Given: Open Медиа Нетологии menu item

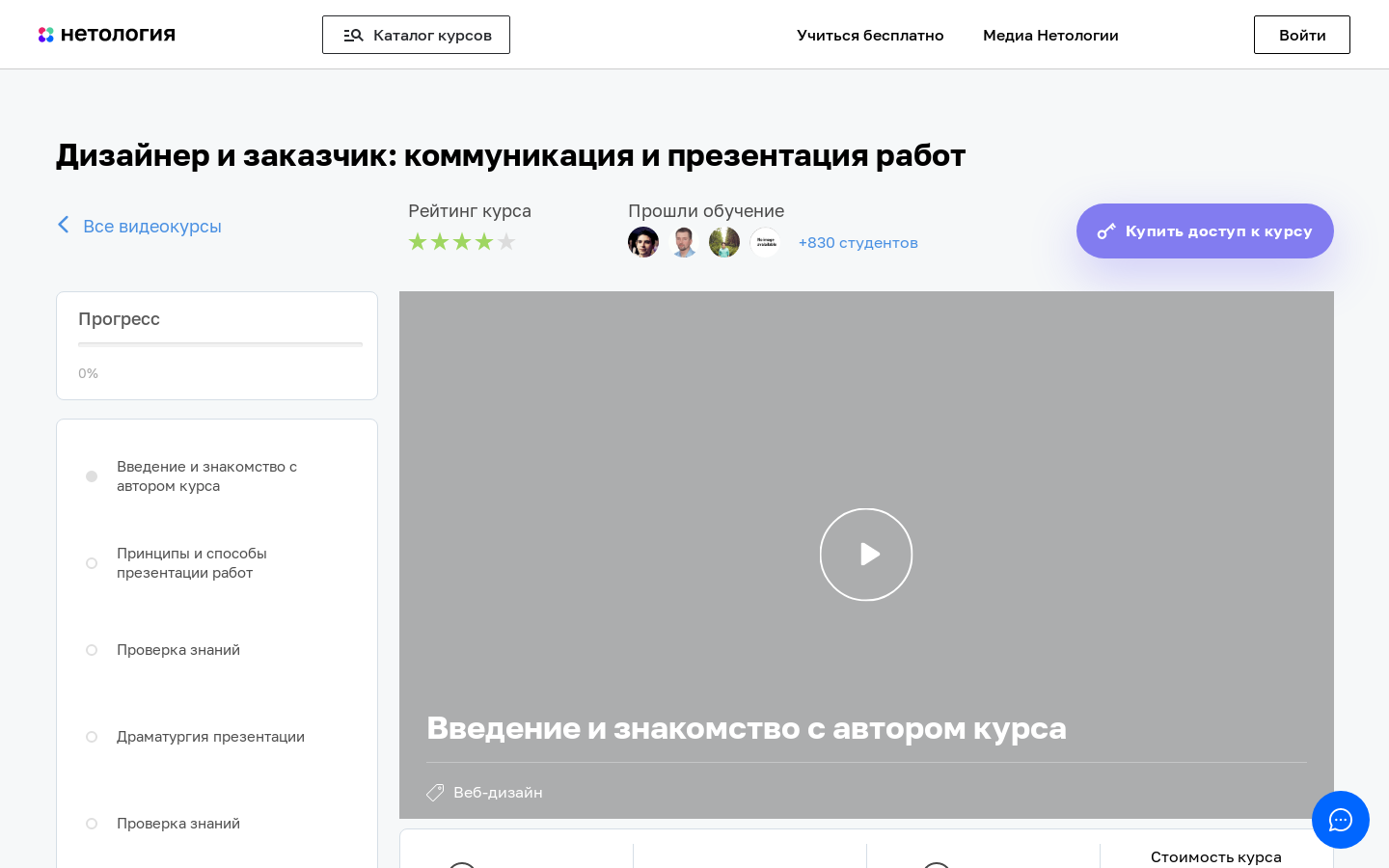Looking at the screenshot, I should (x=1050, y=35).
